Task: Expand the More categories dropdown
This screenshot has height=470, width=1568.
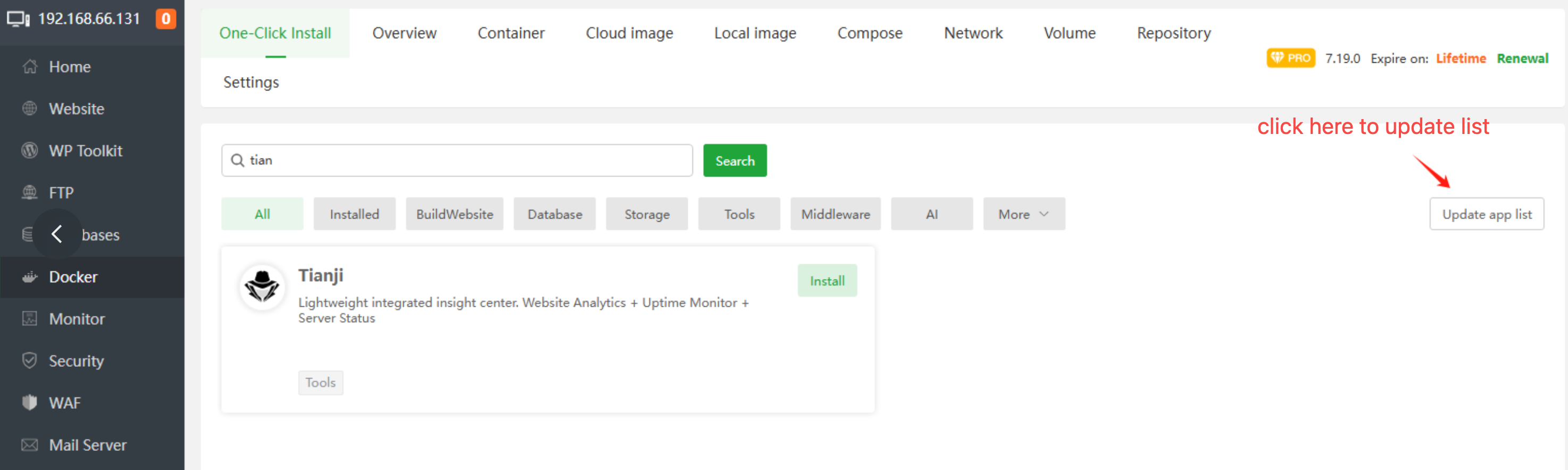Action: (x=1023, y=214)
